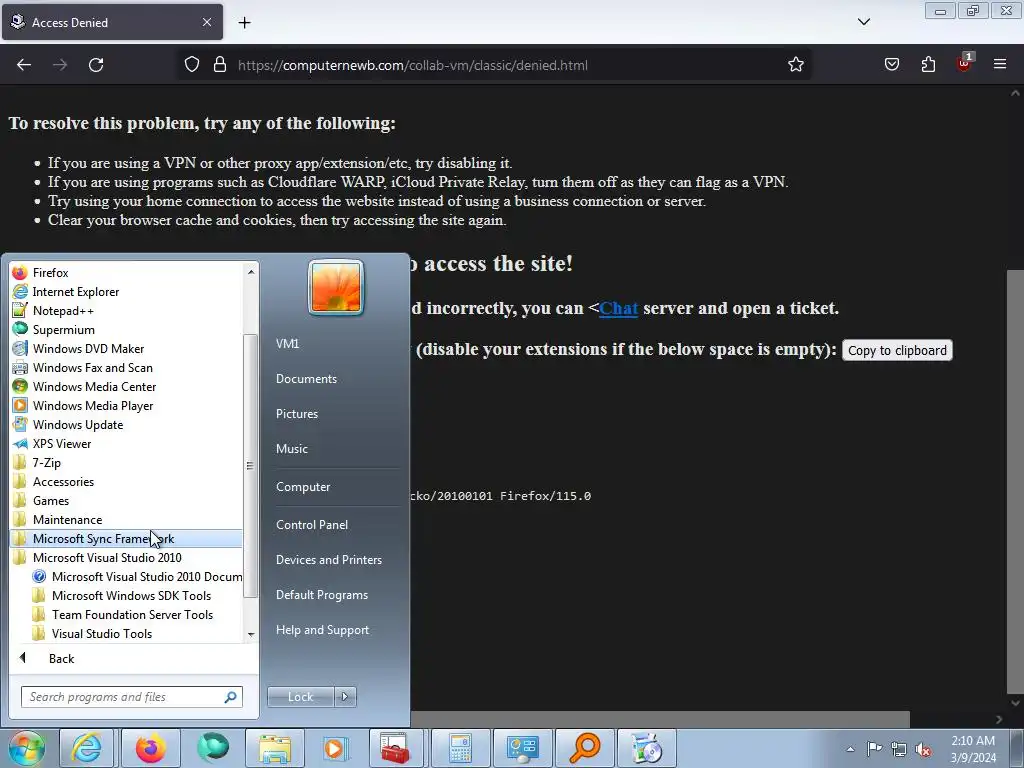The image size is (1024, 768).
Task: Open Supermium browser from the taskbar
Action: point(214,748)
